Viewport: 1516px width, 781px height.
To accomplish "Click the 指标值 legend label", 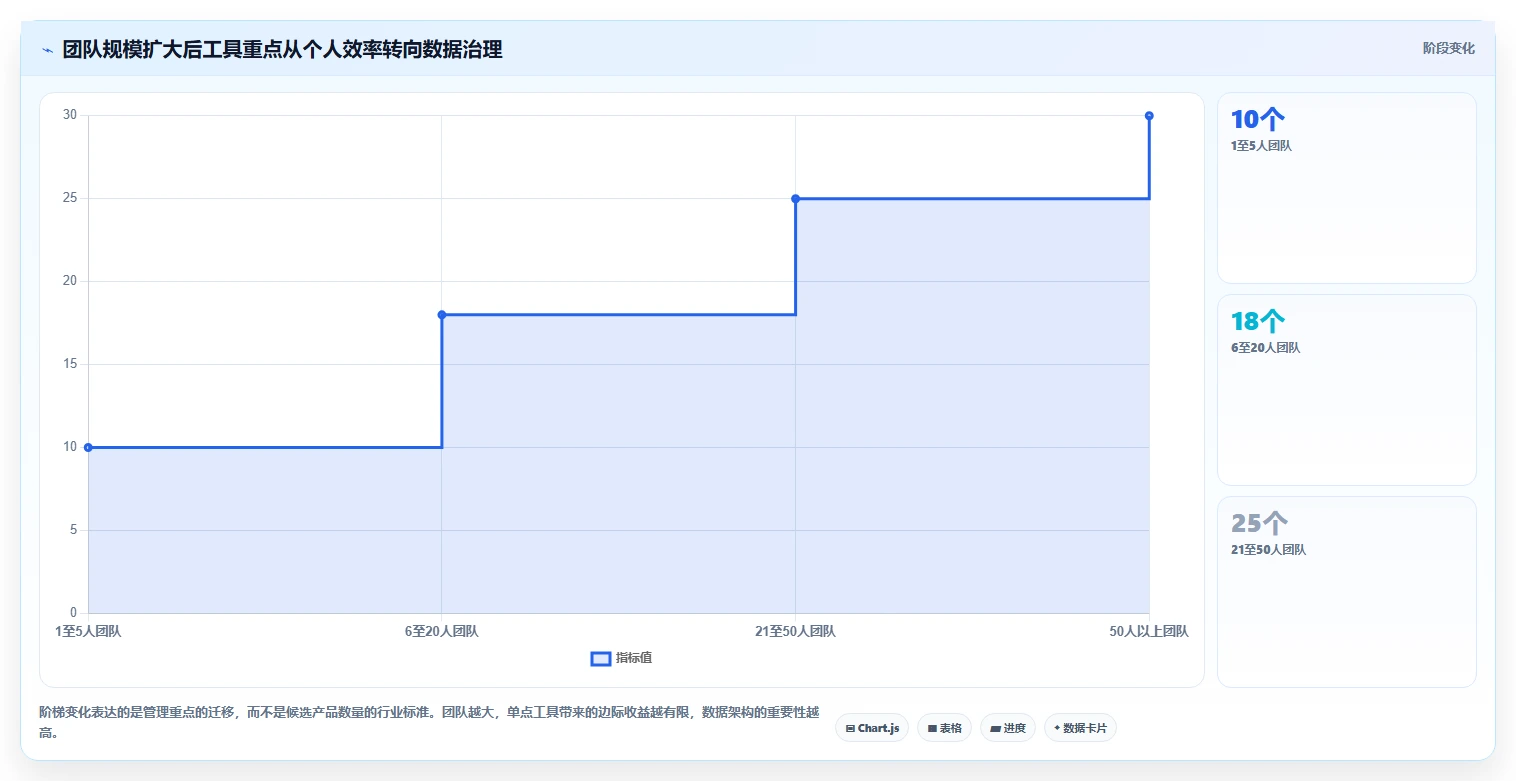I will (634, 658).
